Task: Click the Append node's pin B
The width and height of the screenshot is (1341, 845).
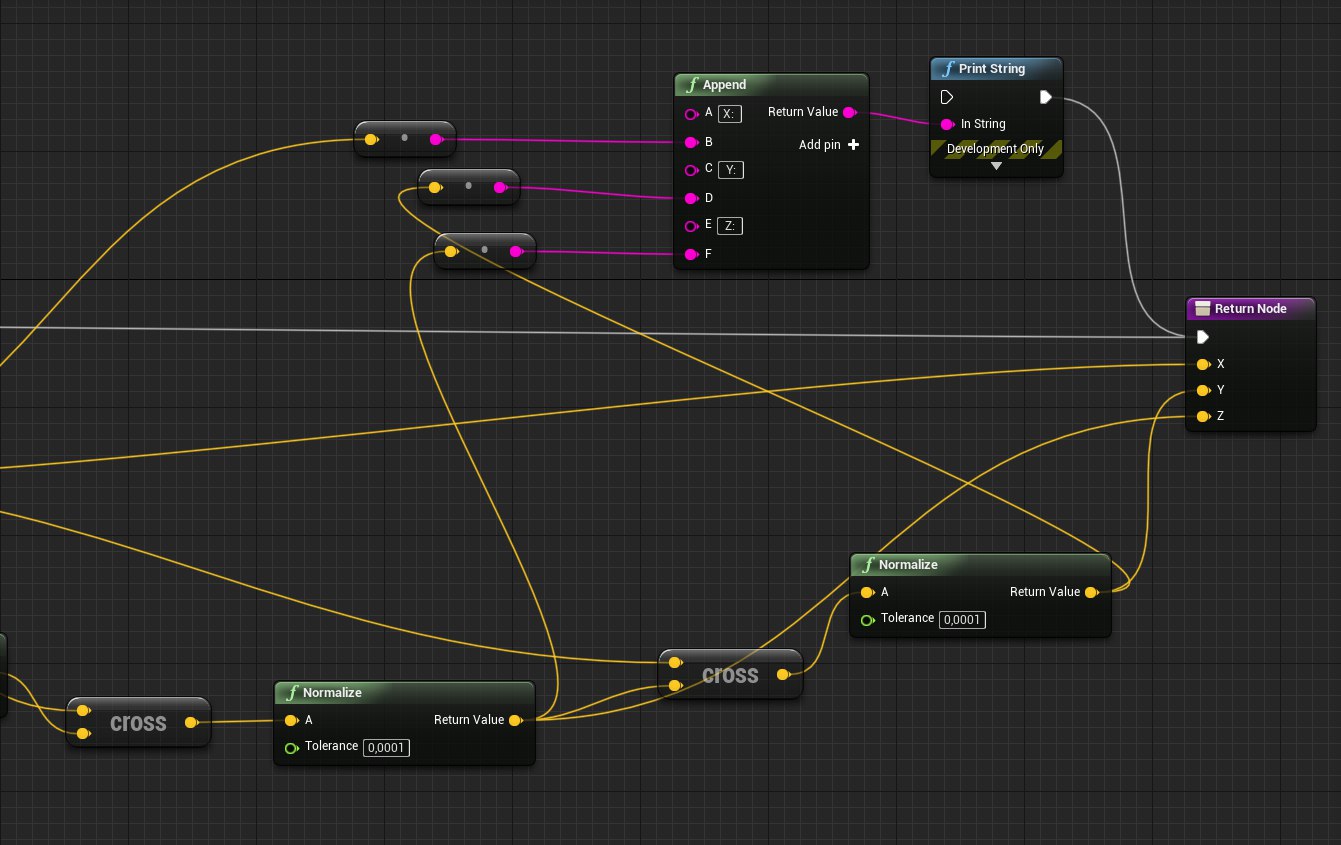Action: point(691,142)
